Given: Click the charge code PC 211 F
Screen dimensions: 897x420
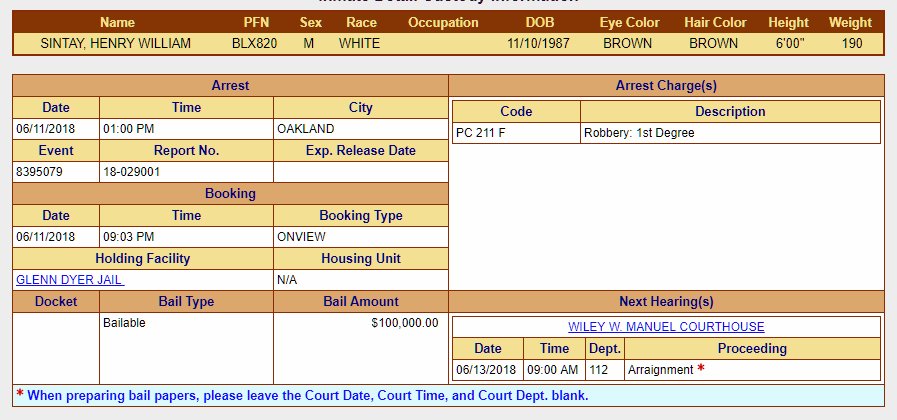Looking at the screenshot, I should 480,133.
